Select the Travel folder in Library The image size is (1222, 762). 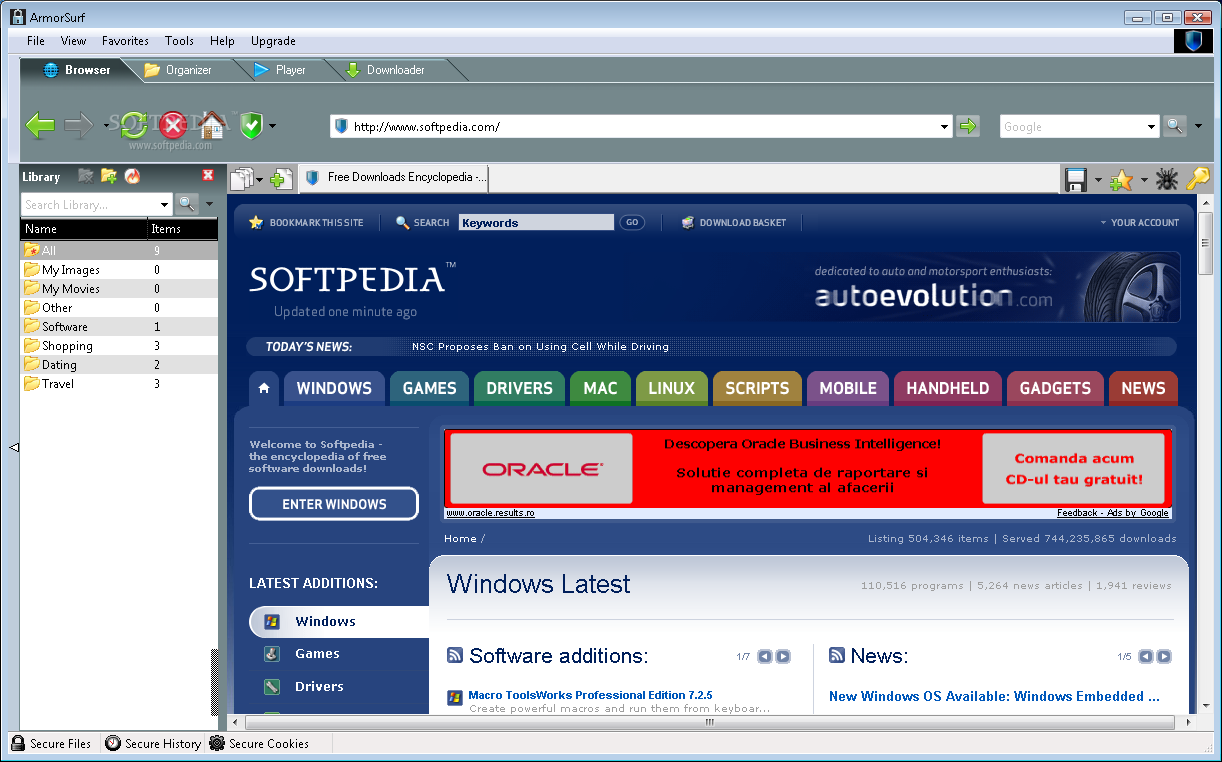pyautogui.click(x=119, y=384)
